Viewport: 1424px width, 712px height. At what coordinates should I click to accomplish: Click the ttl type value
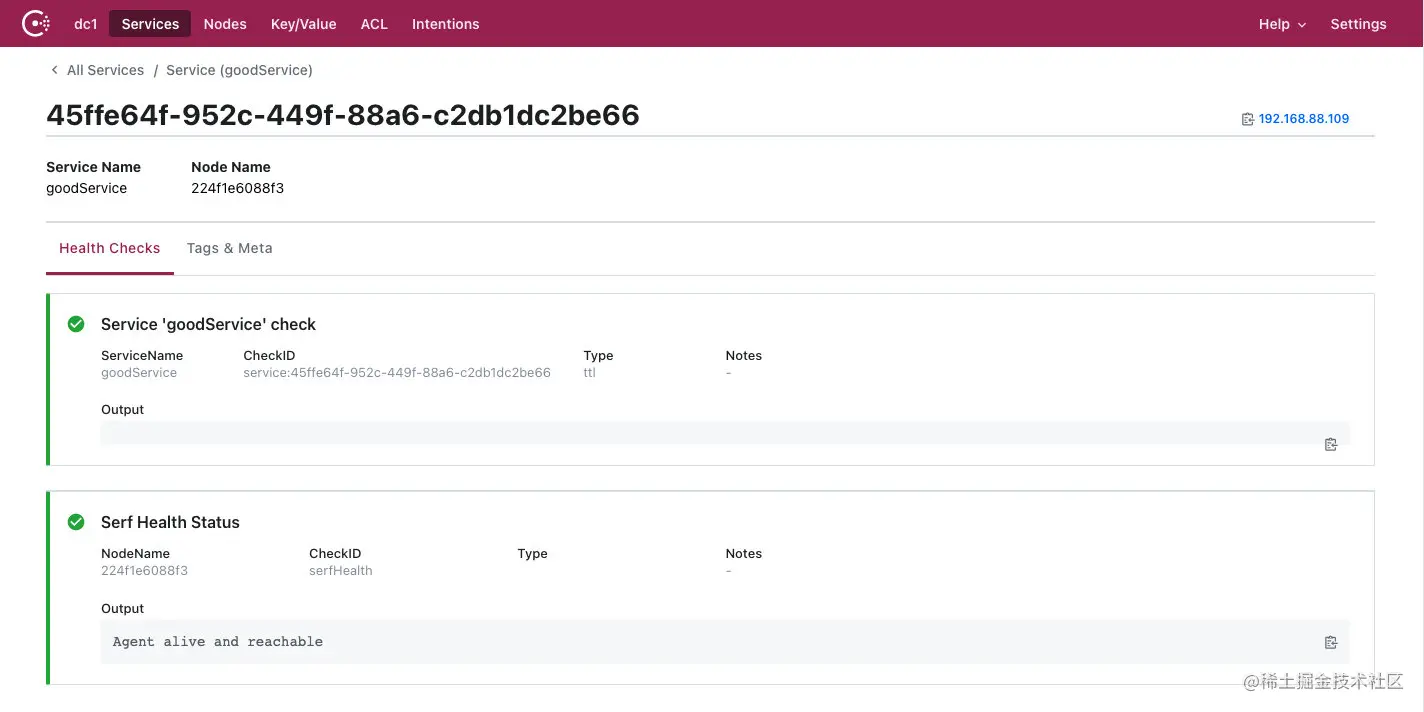[x=590, y=373]
